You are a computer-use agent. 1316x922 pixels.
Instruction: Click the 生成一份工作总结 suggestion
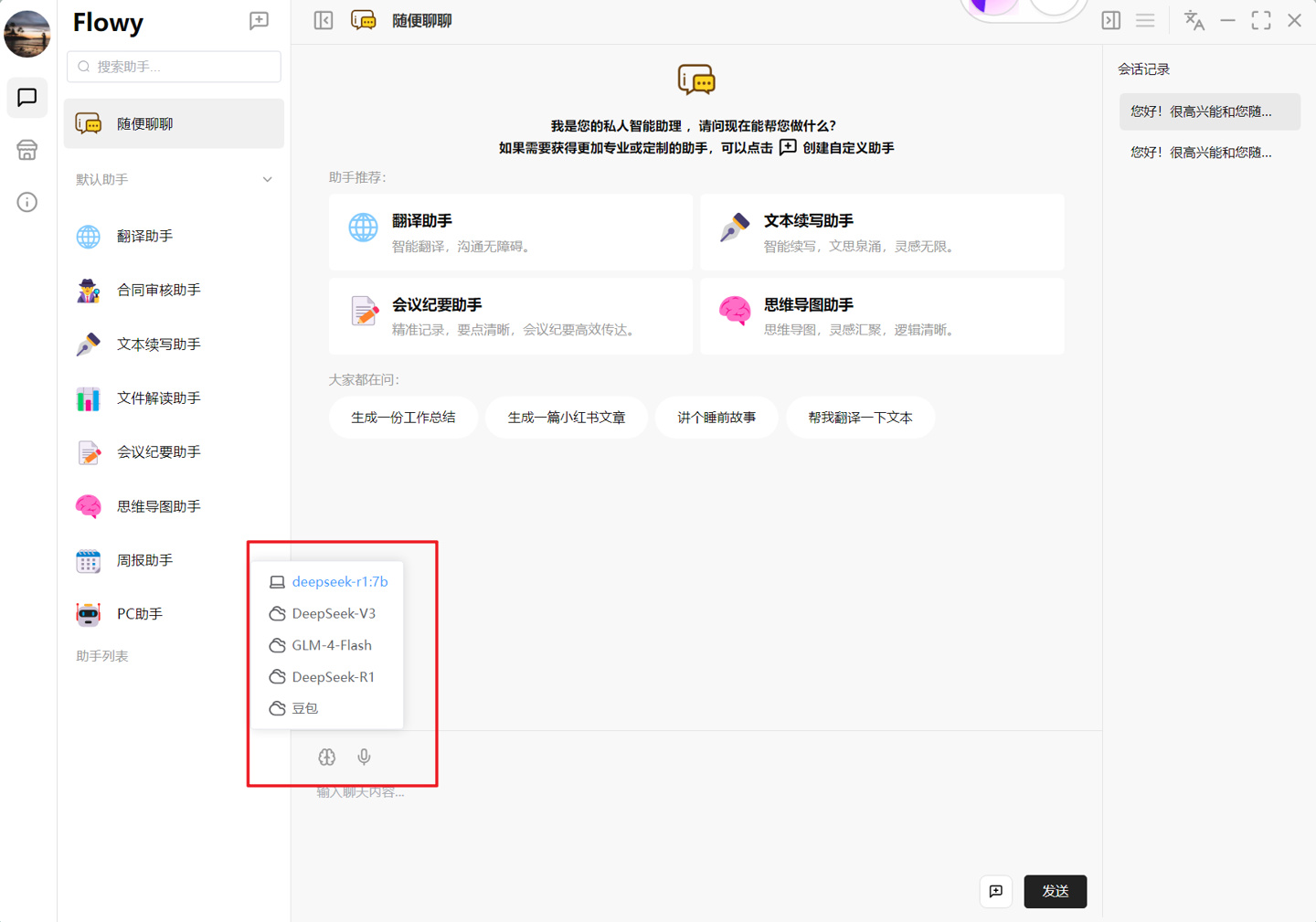tap(403, 418)
